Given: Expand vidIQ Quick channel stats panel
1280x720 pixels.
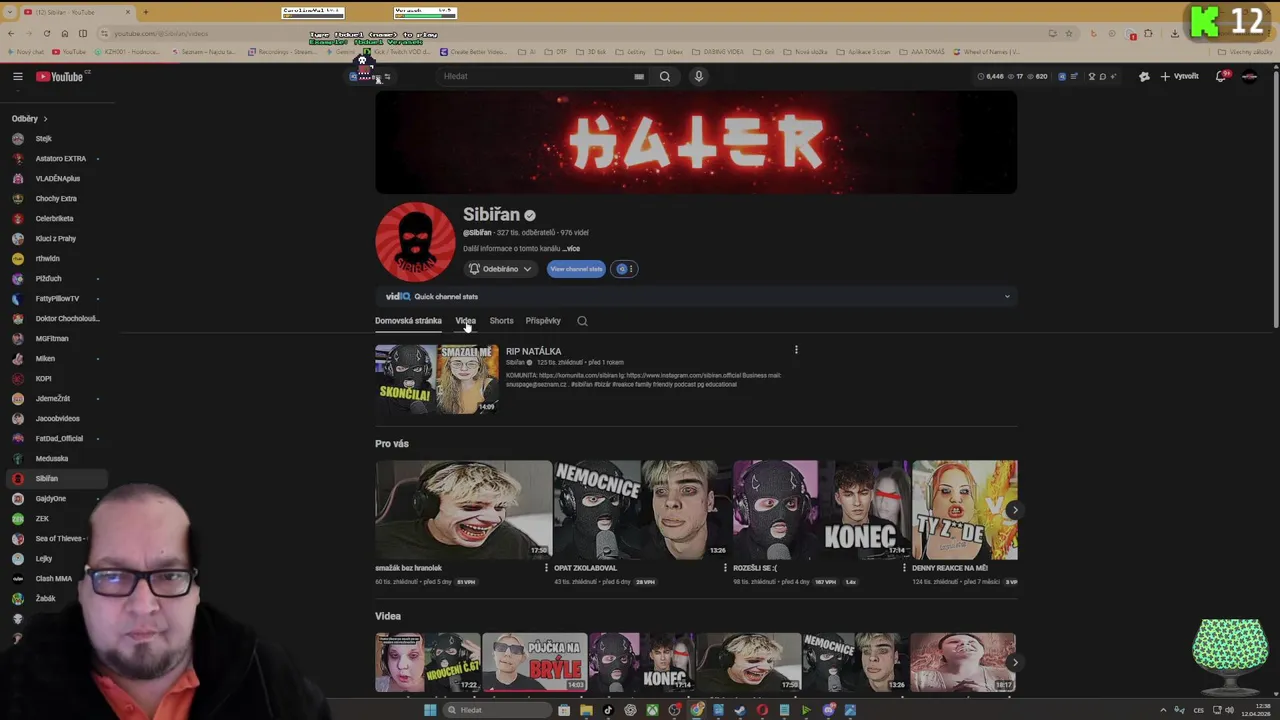Looking at the screenshot, I should click(1007, 296).
